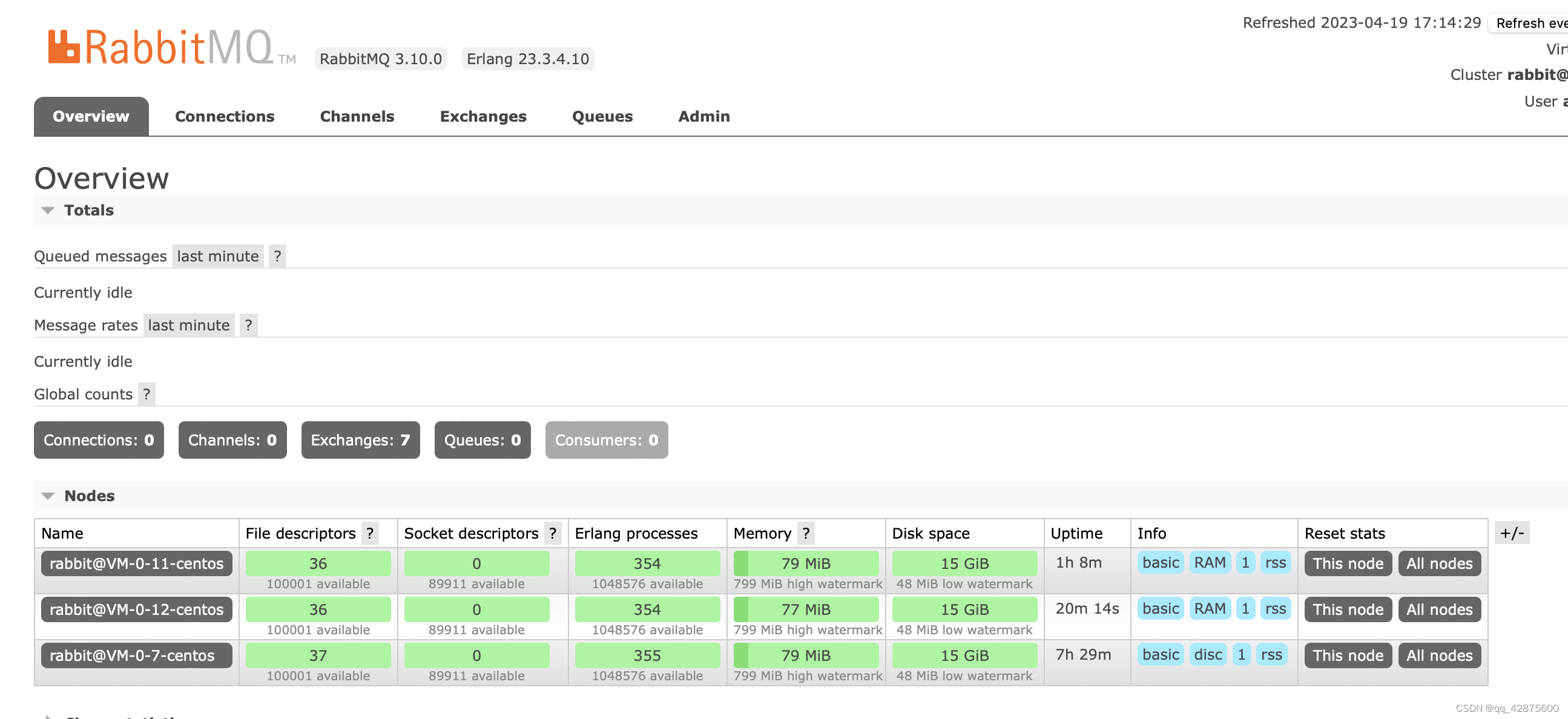This screenshot has width=1568, height=719.
Task: Open node rabbit@VM-0-11-centos
Action: click(137, 564)
